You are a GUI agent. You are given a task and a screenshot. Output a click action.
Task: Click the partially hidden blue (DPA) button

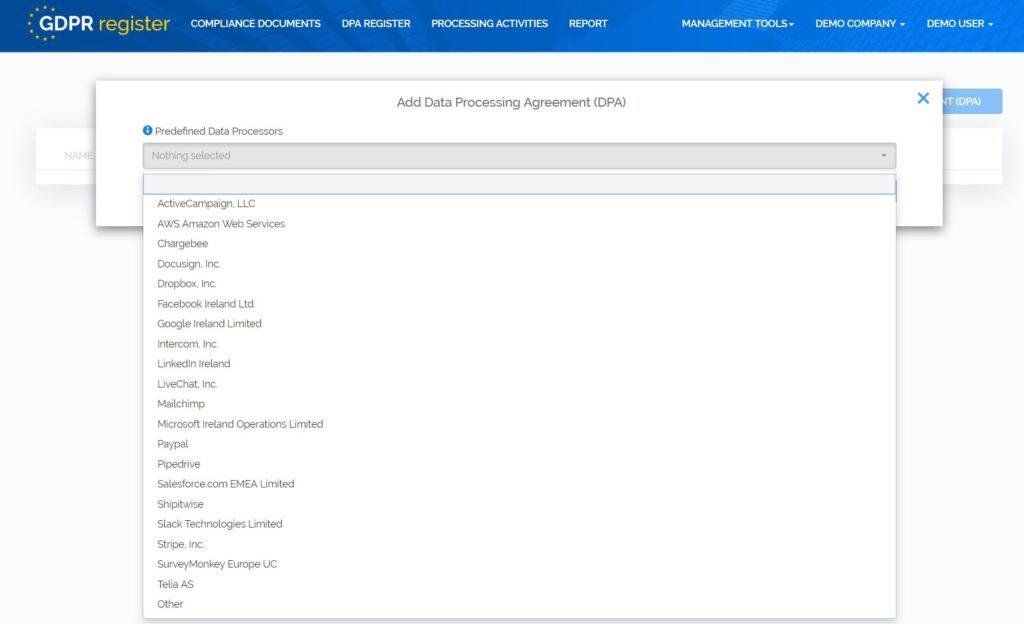(x=972, y=101)
